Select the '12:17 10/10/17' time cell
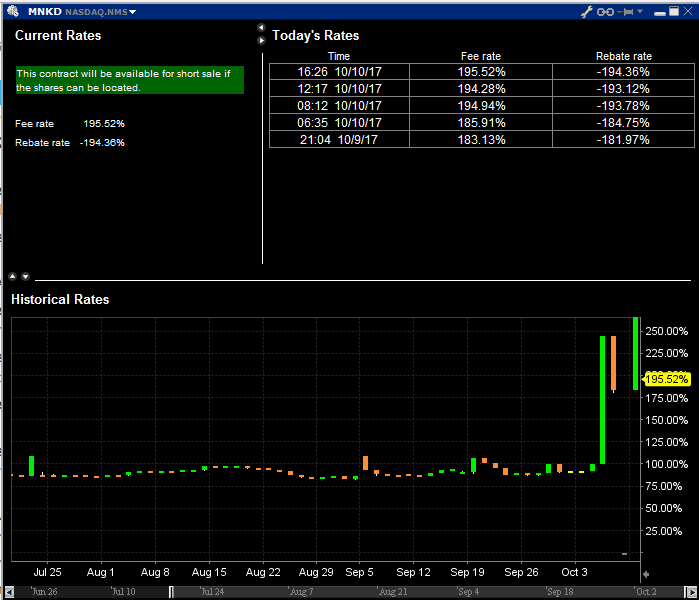 point(339,89)
